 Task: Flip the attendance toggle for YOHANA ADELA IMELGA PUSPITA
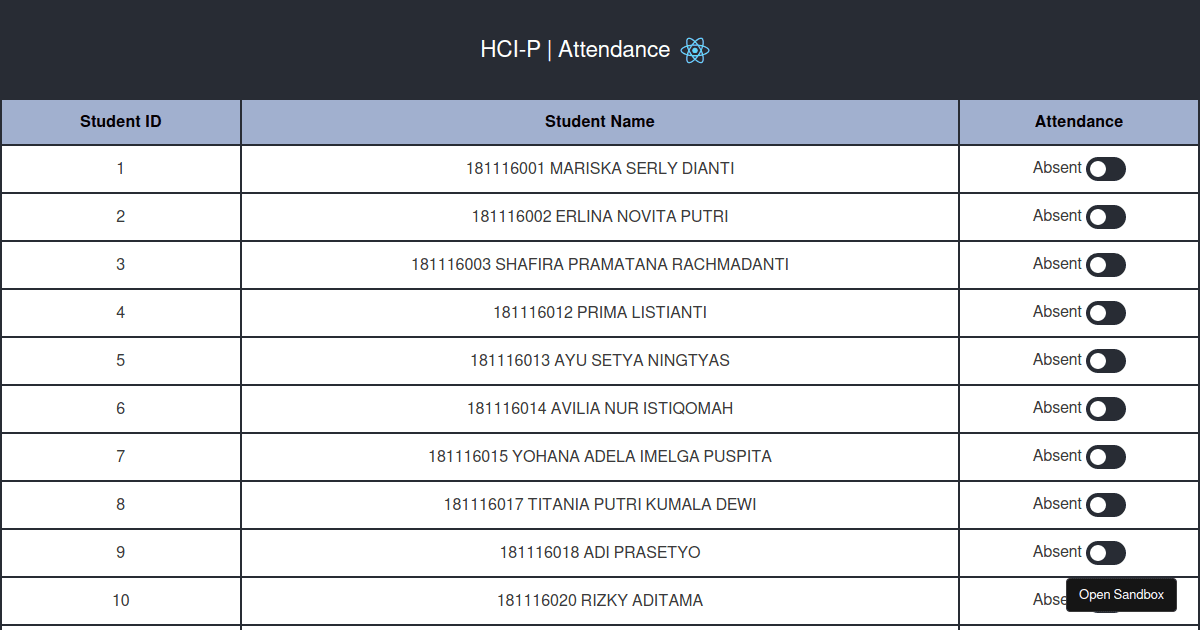coord(1105,457)
